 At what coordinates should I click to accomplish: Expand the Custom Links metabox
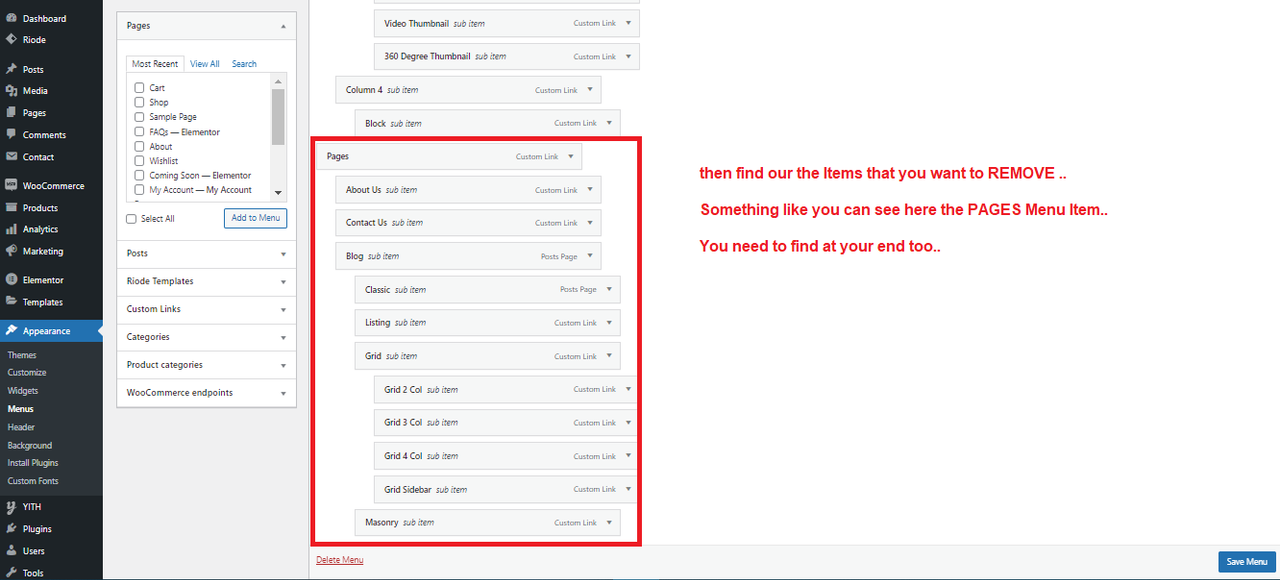tap(283, 310)
